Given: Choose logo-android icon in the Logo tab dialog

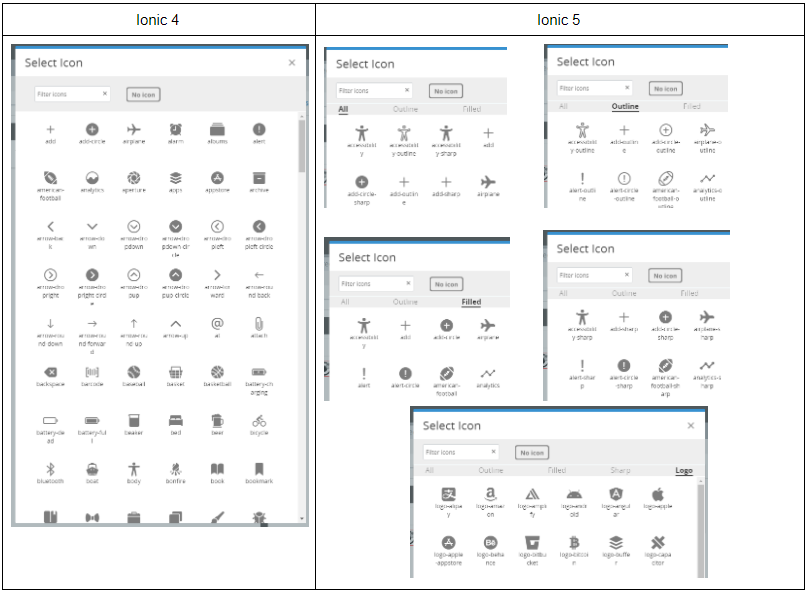Looking at the screenshot, I should point(574,495).
